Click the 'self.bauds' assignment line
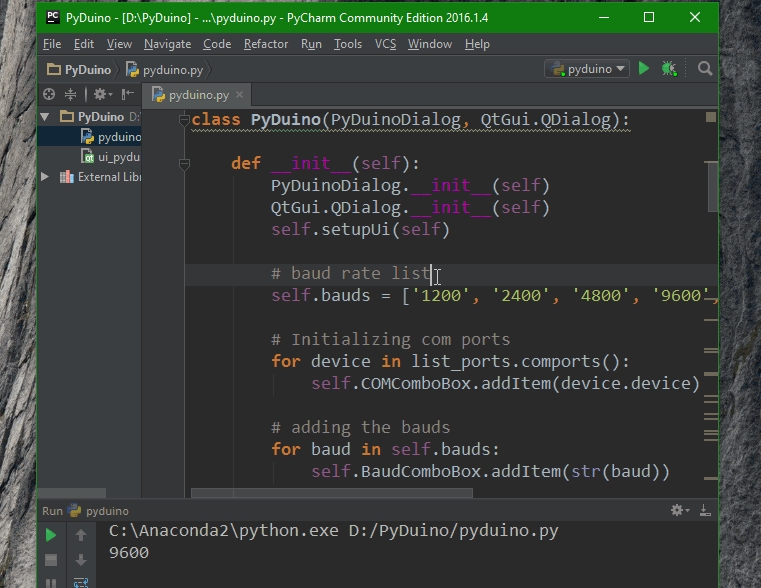 (x=494, y=295)
